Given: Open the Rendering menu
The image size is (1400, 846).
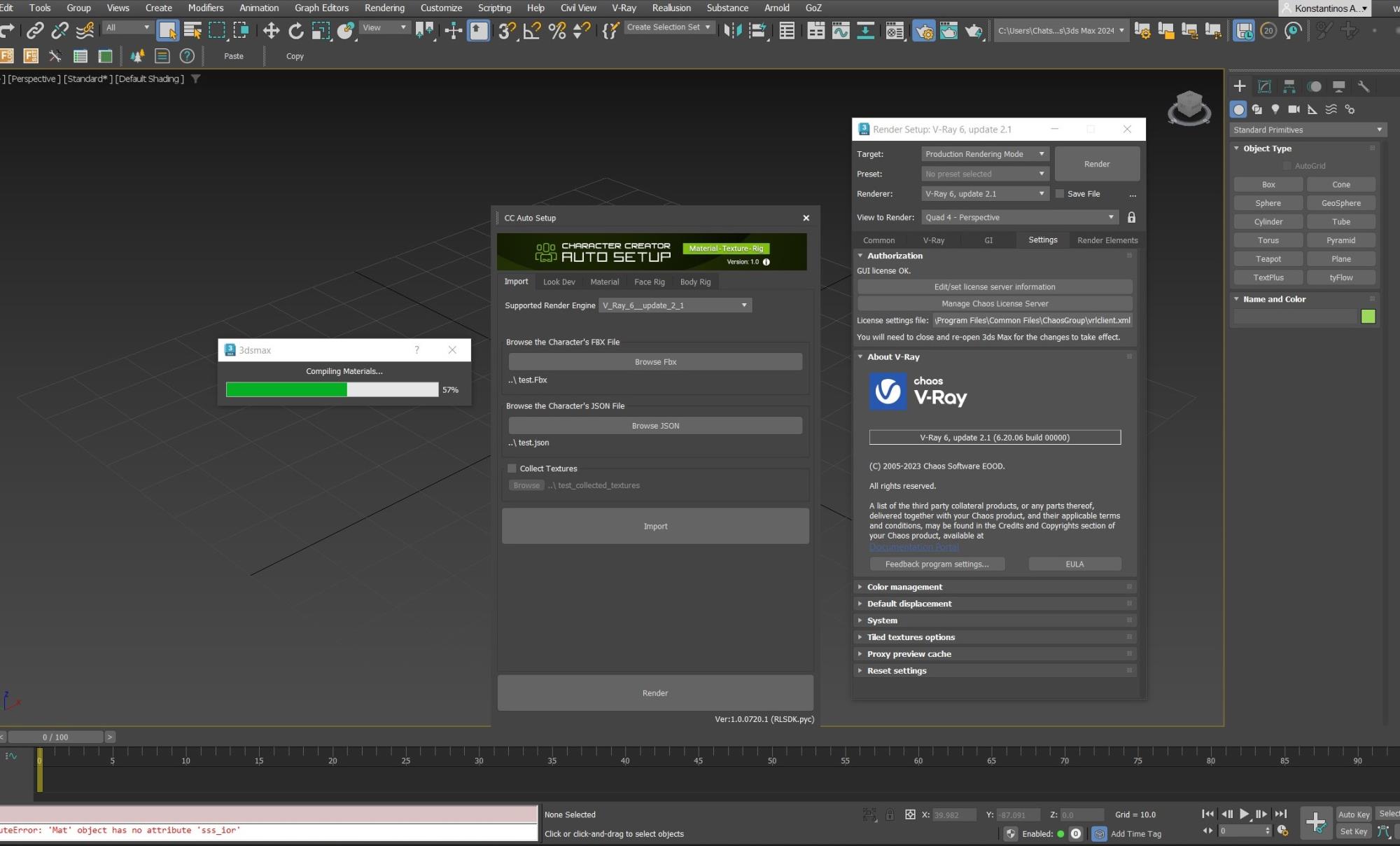Looking at the screenshot, I should pyautogui.click(x=384, y=8).
